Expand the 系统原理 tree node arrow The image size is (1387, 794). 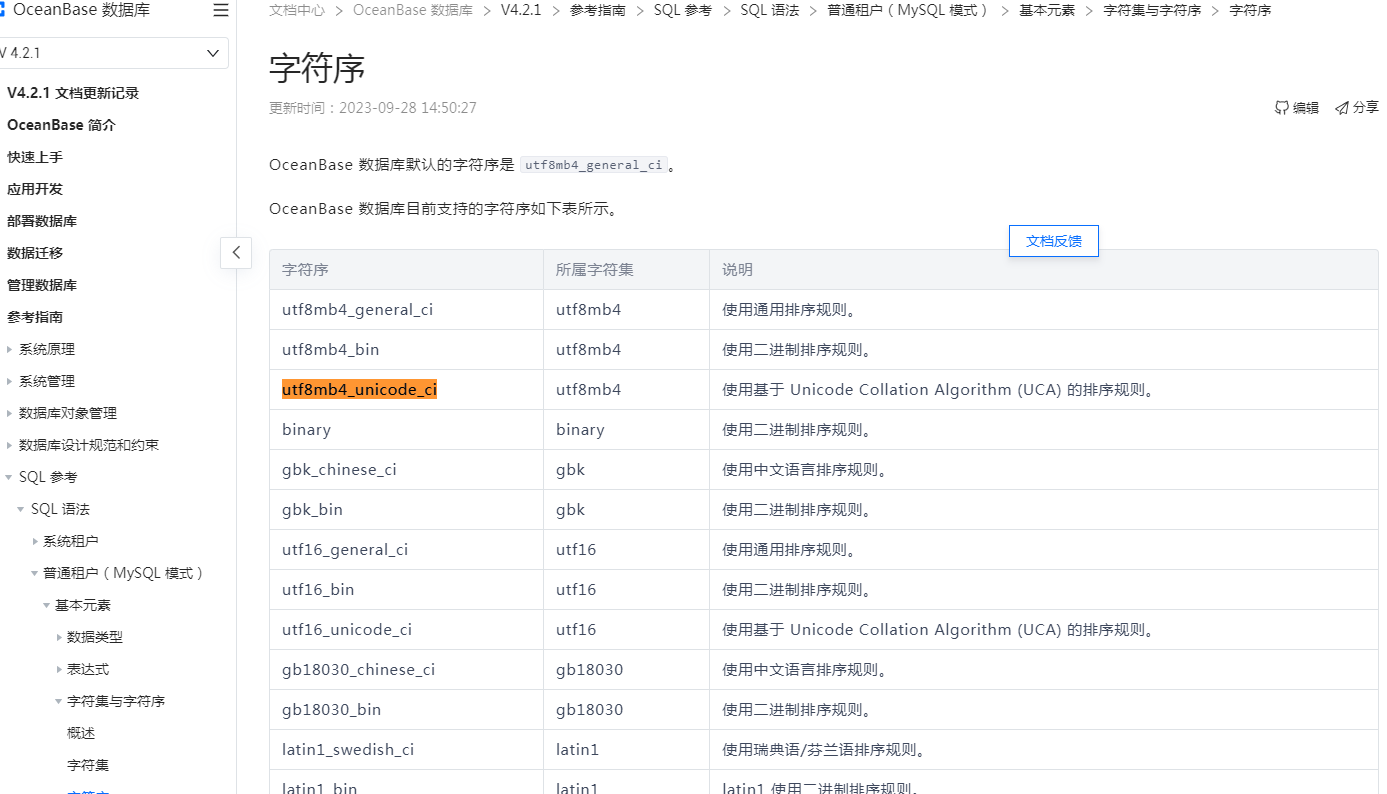[x=10, y=349]
